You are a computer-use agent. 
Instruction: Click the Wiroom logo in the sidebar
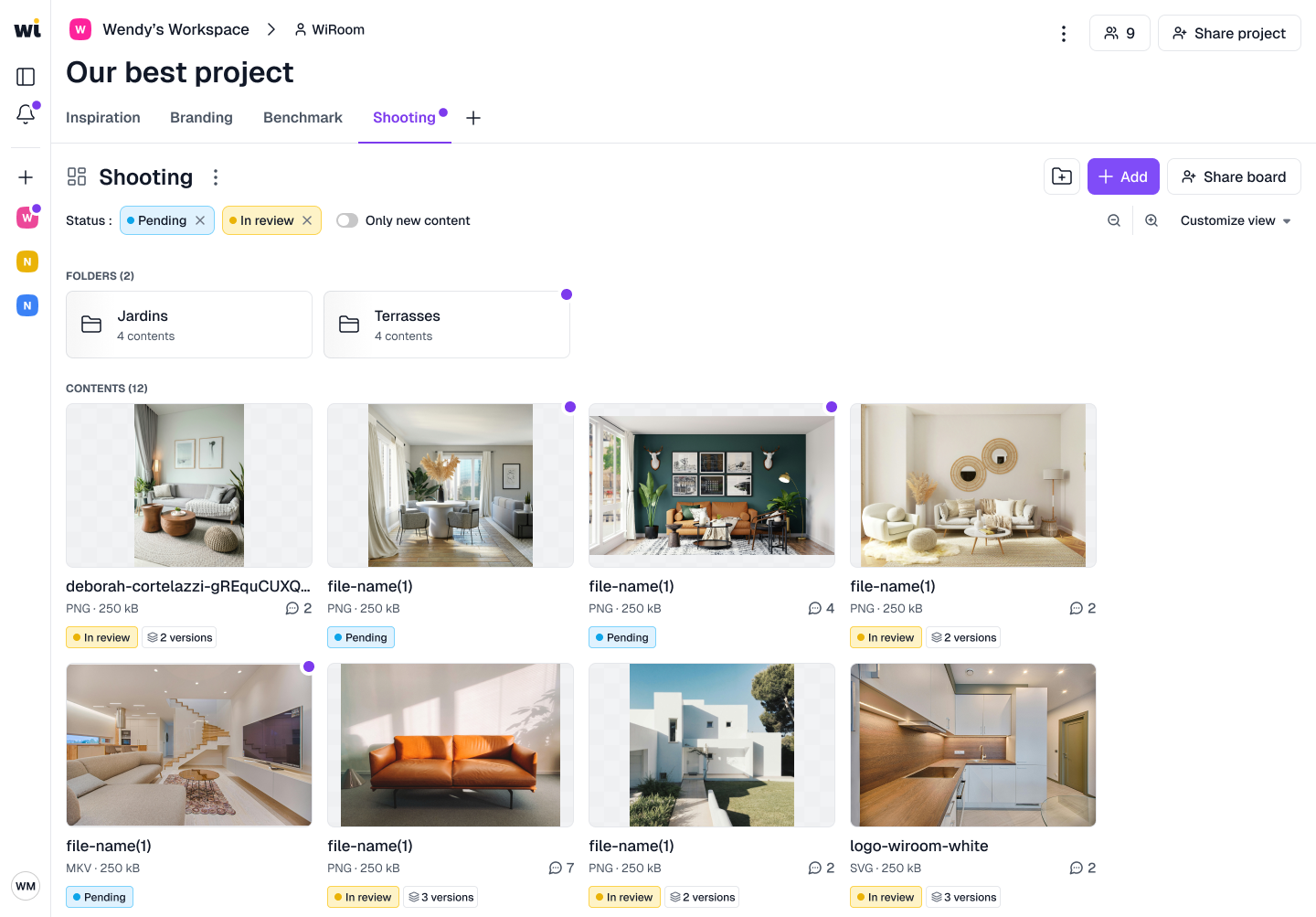pos(27,28)
